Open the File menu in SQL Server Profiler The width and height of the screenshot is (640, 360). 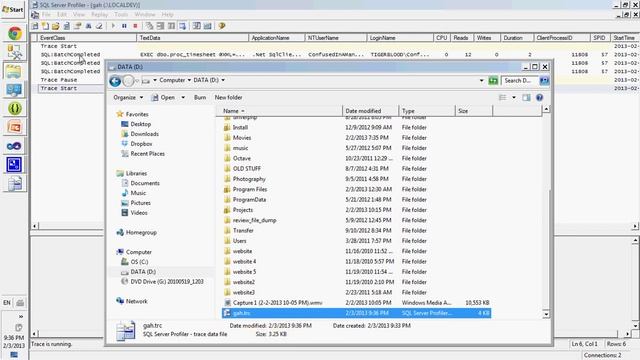[46, 15]
